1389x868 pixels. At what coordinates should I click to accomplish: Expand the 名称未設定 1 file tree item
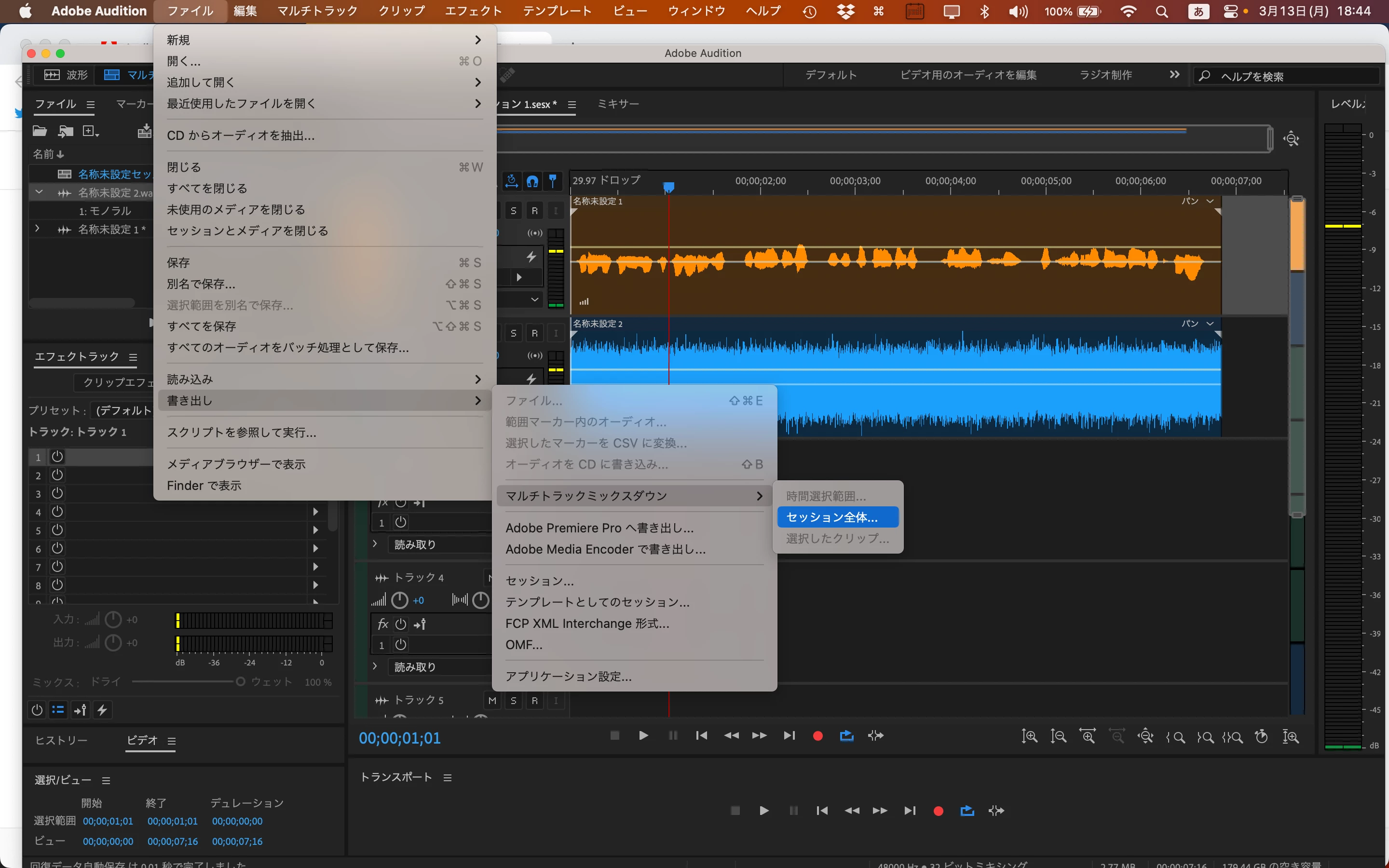tap(37, 229)
